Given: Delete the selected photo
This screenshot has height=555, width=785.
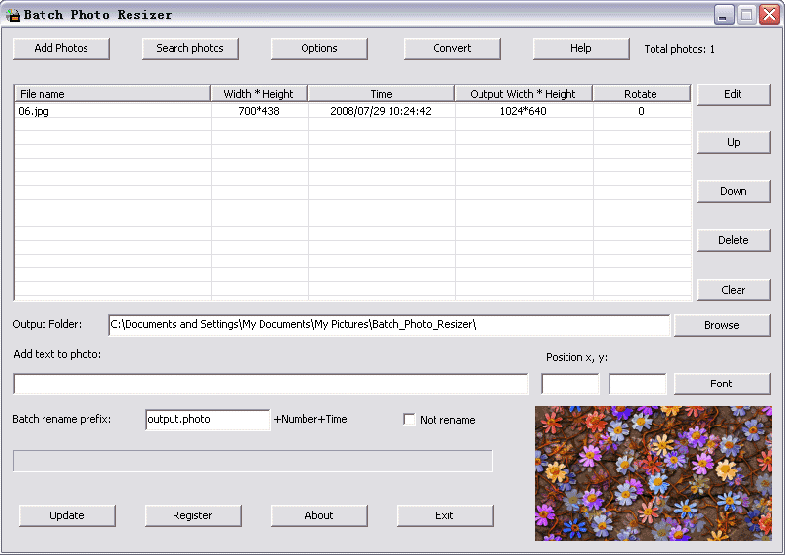Looking at the screenshot, I should (733, 240).
